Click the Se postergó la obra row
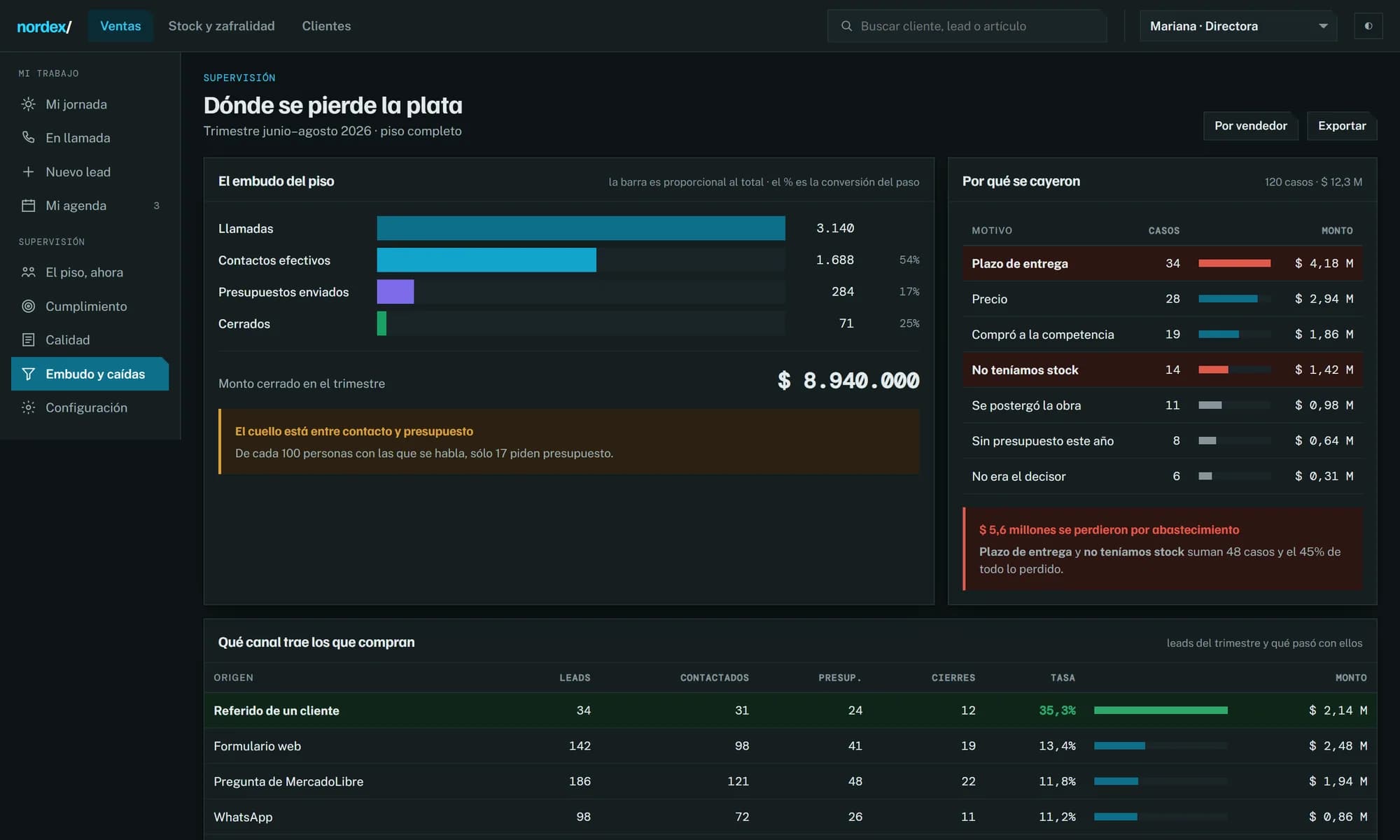This screenshot has height=840, width=1400. pos(1162,405)
